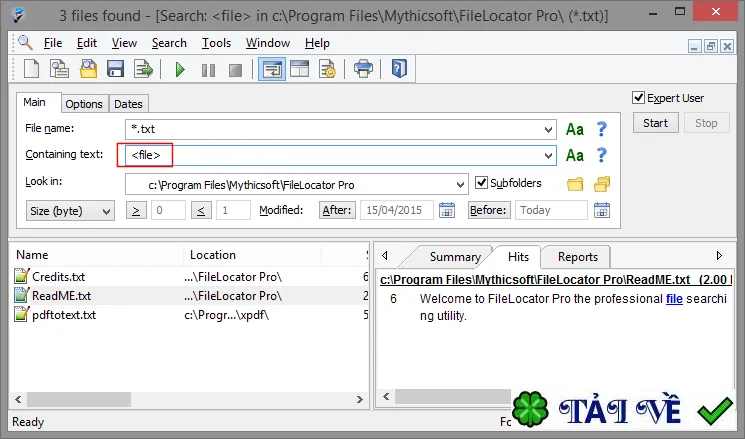Click the Stop search square icon
Image resolution: width=745 pixels, height=439 pixels.
point(235,70)
